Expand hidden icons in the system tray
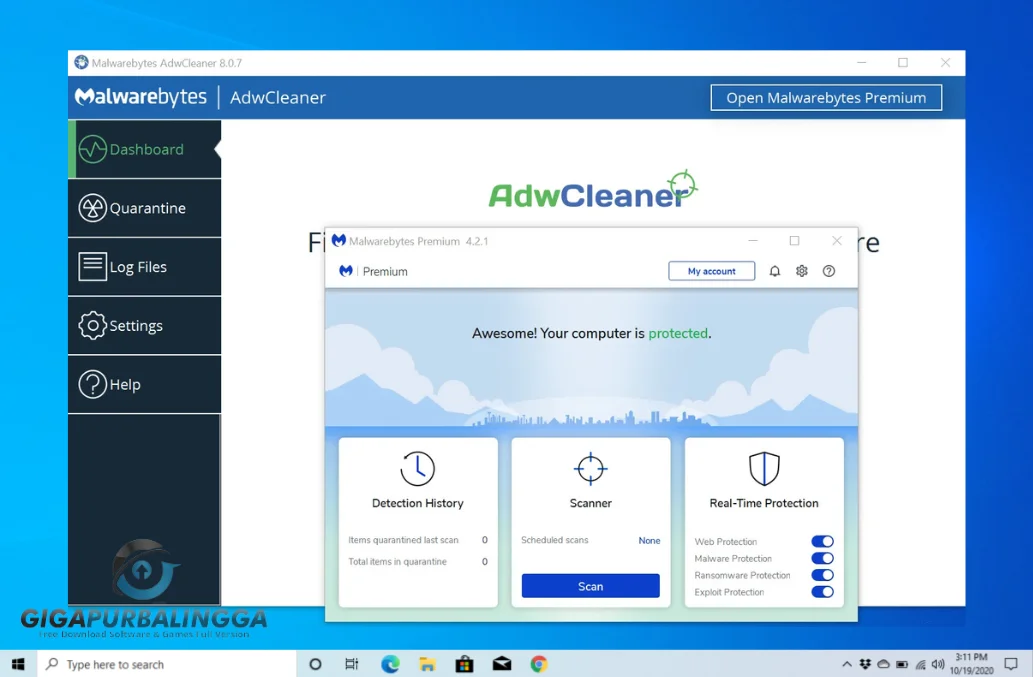Screen dimensions: 1033x677 click(x=846, y=663)
